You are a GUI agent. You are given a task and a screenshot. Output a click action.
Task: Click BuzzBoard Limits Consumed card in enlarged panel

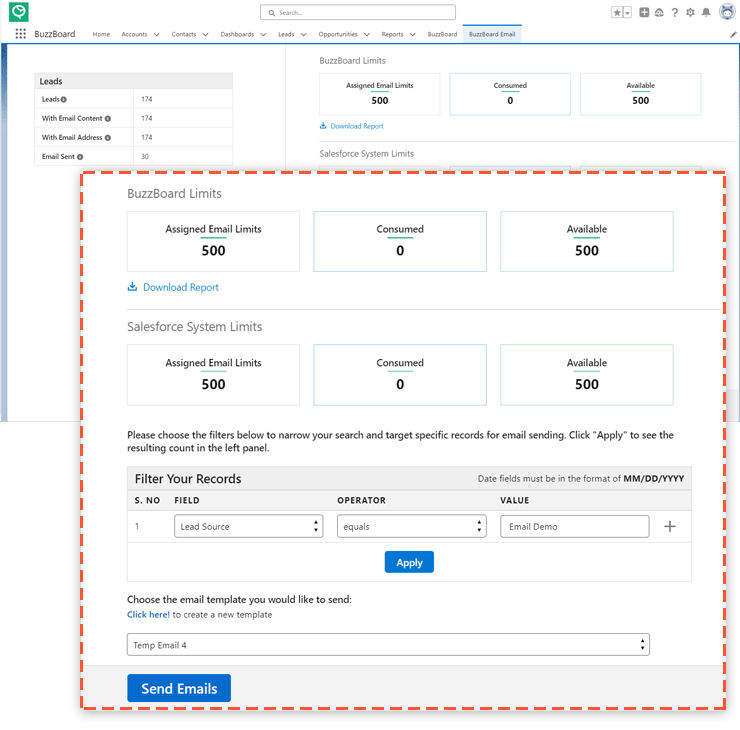400,241
